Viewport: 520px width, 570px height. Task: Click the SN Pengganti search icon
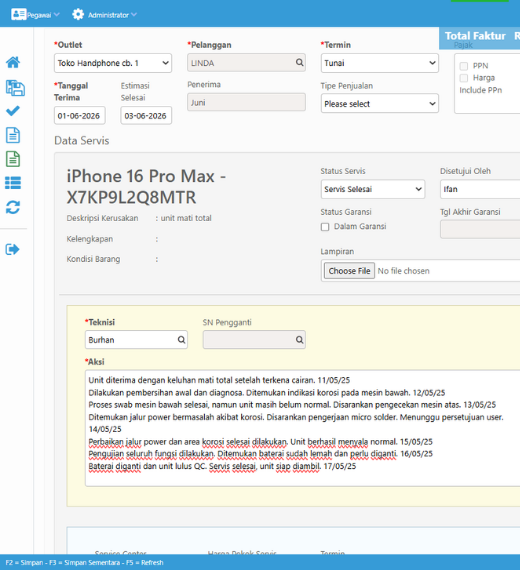click(x=299, y=340)
